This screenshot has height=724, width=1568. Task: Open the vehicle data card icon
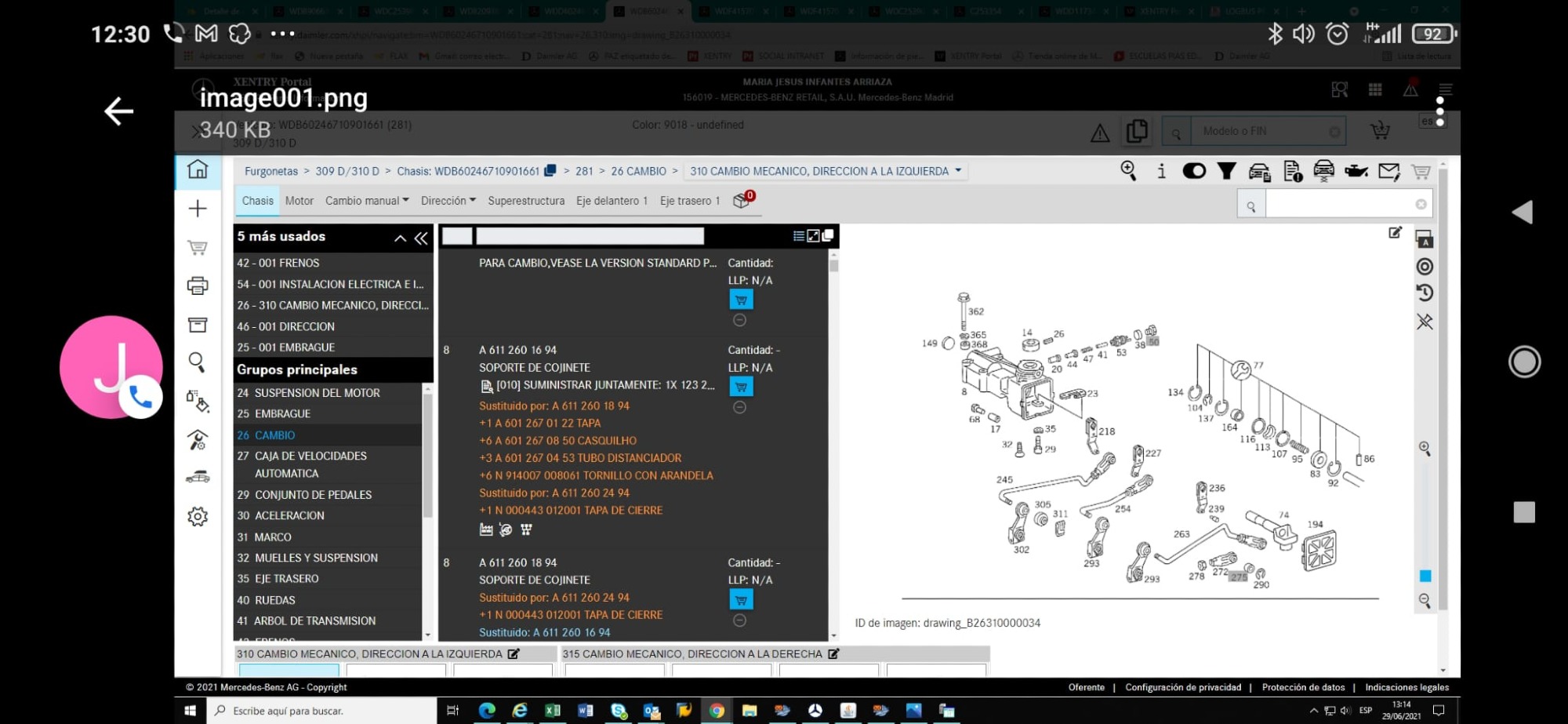[x=1260, y=172]
